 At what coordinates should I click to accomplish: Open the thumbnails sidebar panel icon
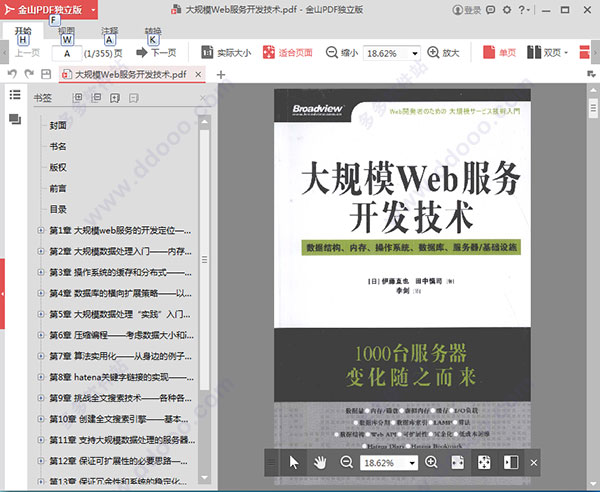point(15,119)
